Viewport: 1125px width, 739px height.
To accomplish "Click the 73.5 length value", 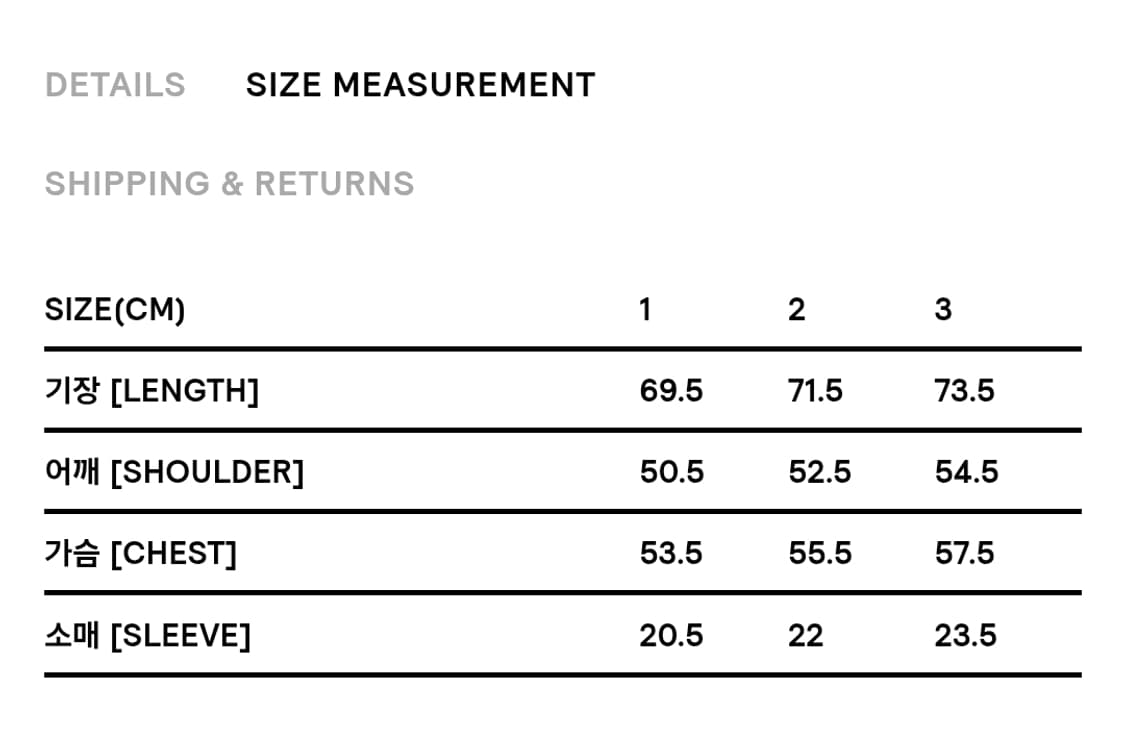I will pos(964,390).
